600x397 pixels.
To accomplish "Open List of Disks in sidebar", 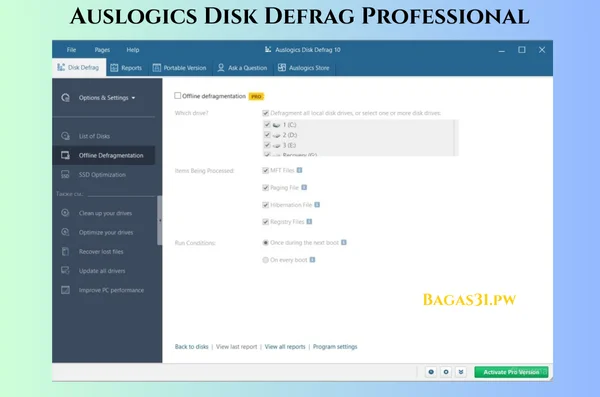I will click(x=94, y=136).
